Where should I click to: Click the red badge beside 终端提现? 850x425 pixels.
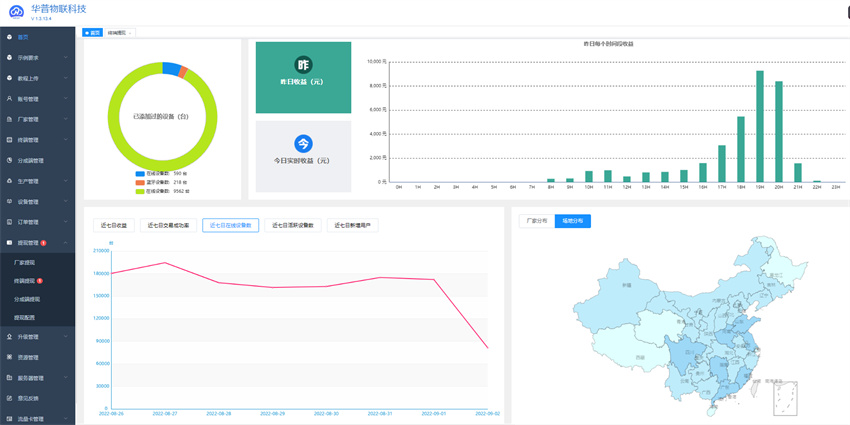[x=40, y=281]
